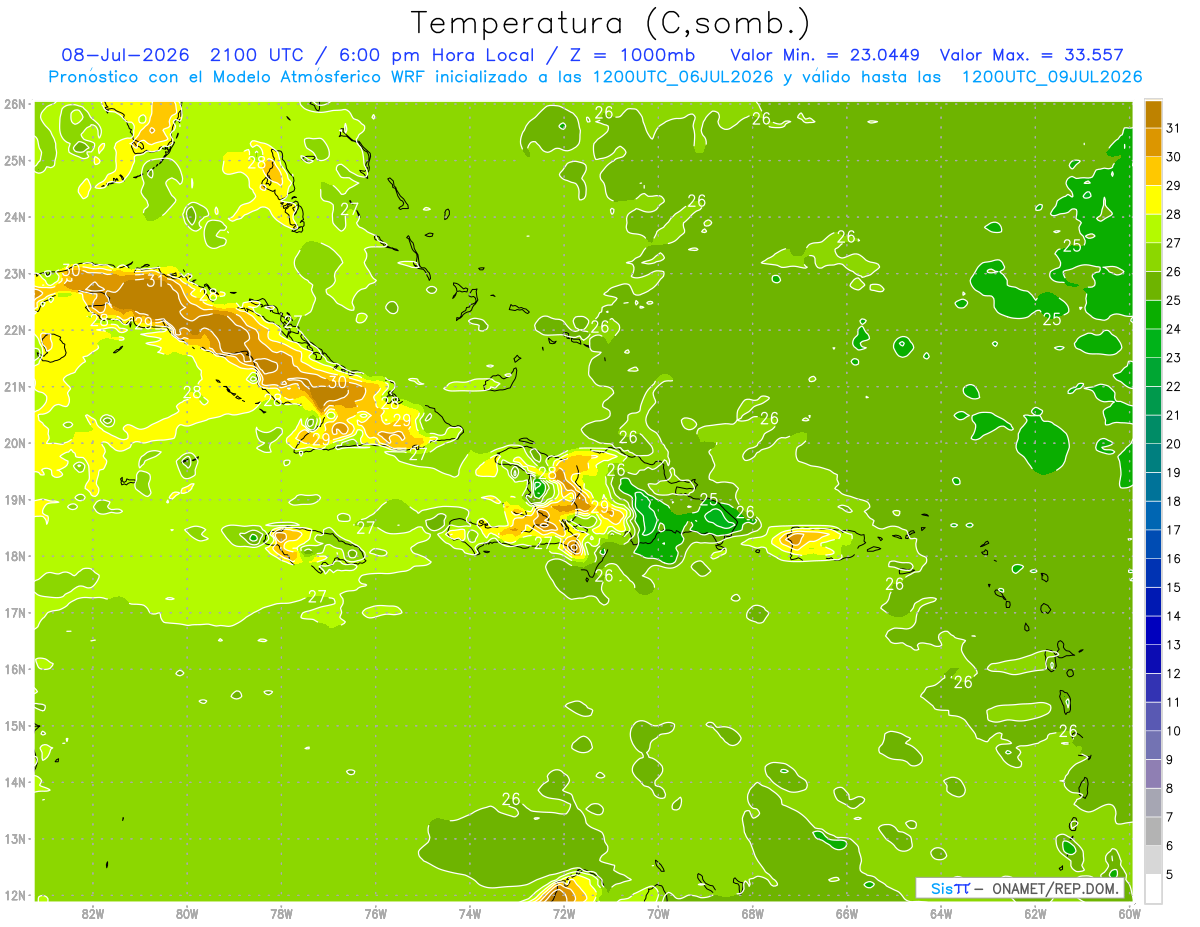Click the white swatch below 5
Screen dimensions: 1200x927
(x=1153, y=889)
